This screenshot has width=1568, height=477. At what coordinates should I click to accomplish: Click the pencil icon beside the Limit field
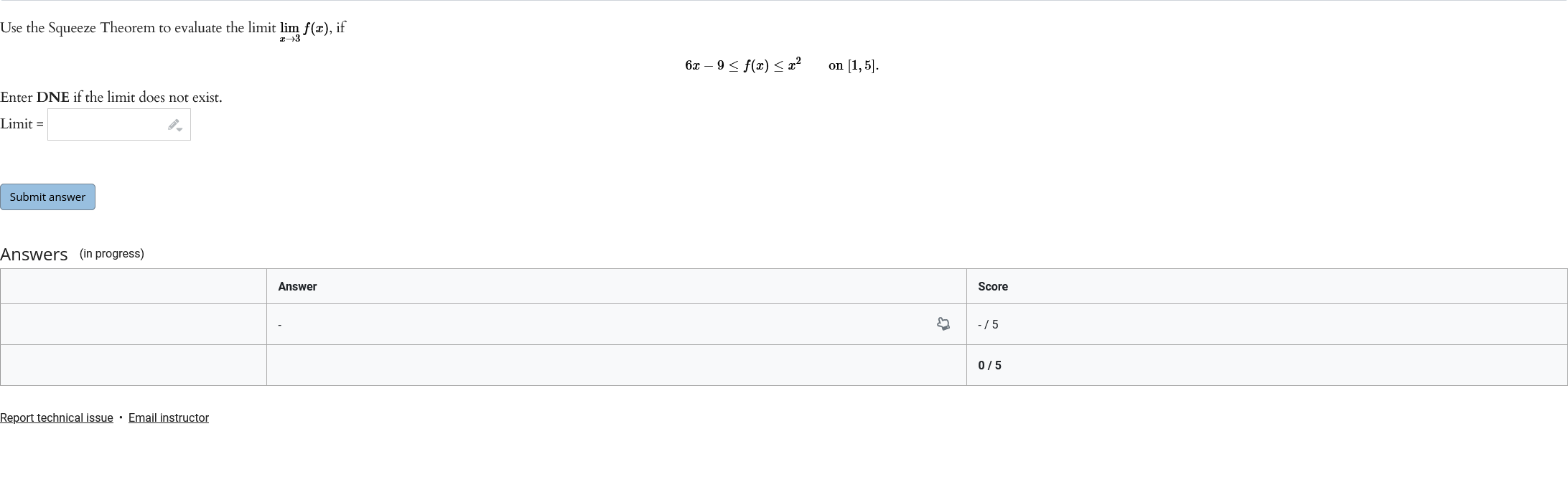click(x=173, y=123)
